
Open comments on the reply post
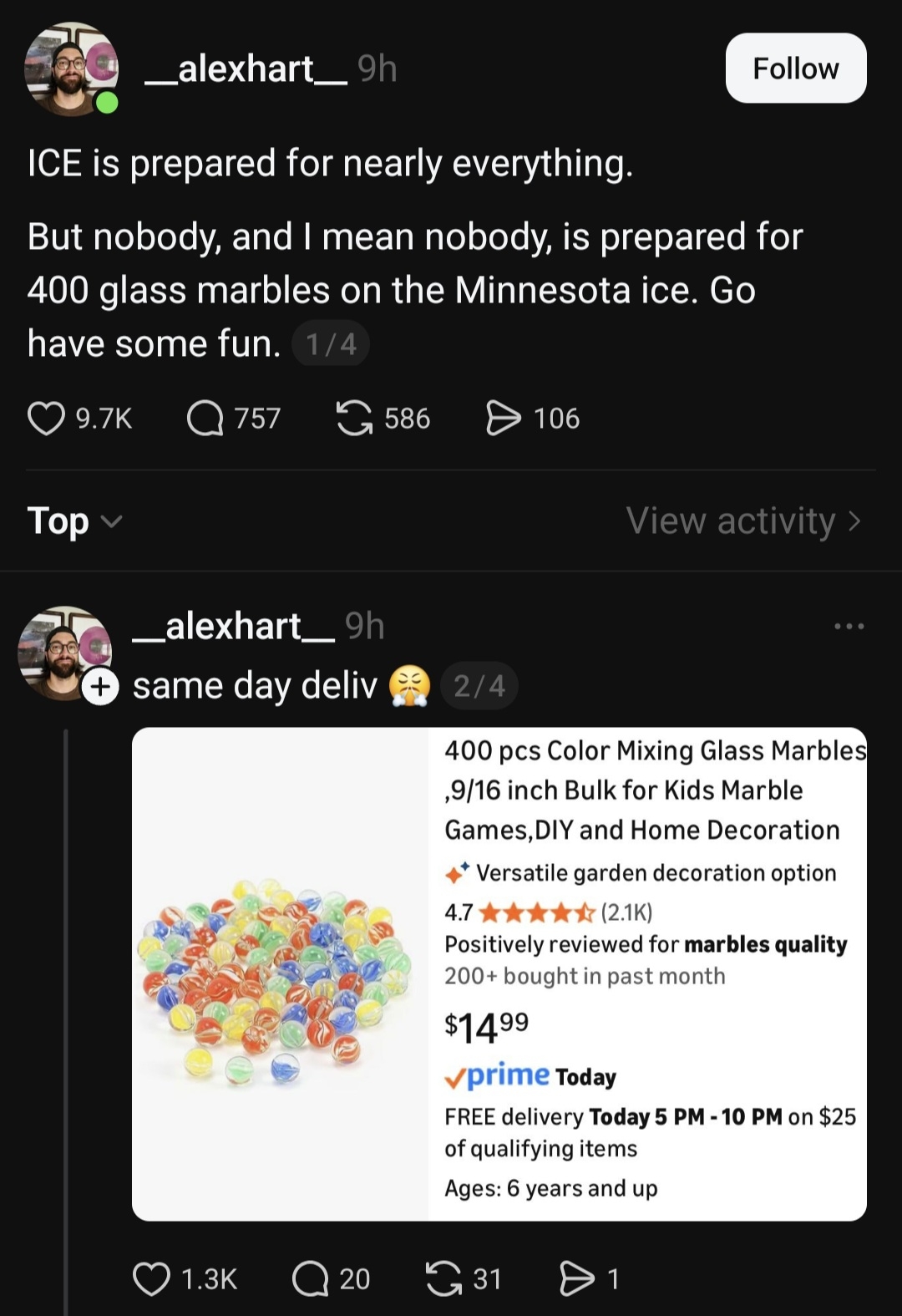310,1279
